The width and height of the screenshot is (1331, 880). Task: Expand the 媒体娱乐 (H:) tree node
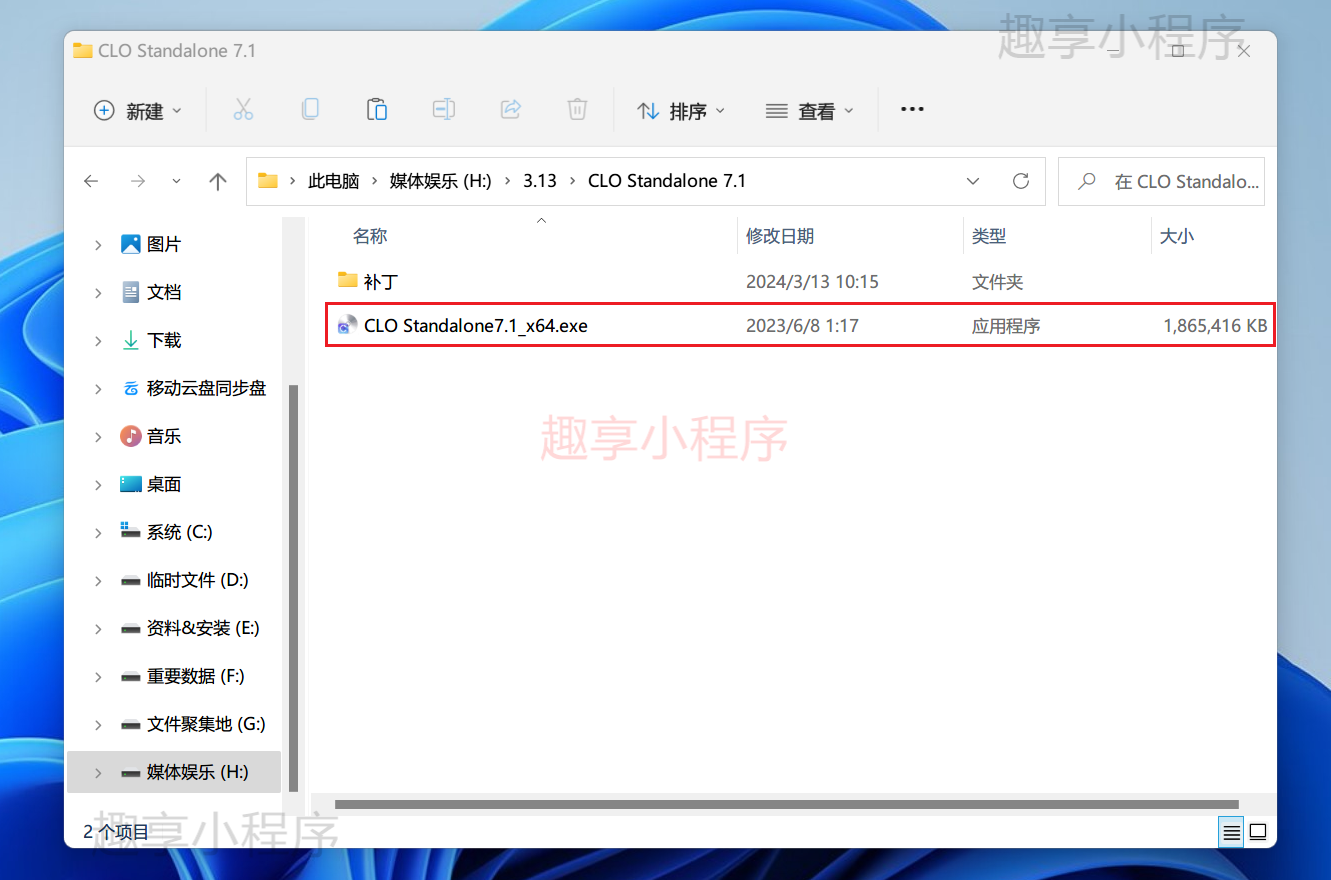pyautogui.click(x=98, y=773)
